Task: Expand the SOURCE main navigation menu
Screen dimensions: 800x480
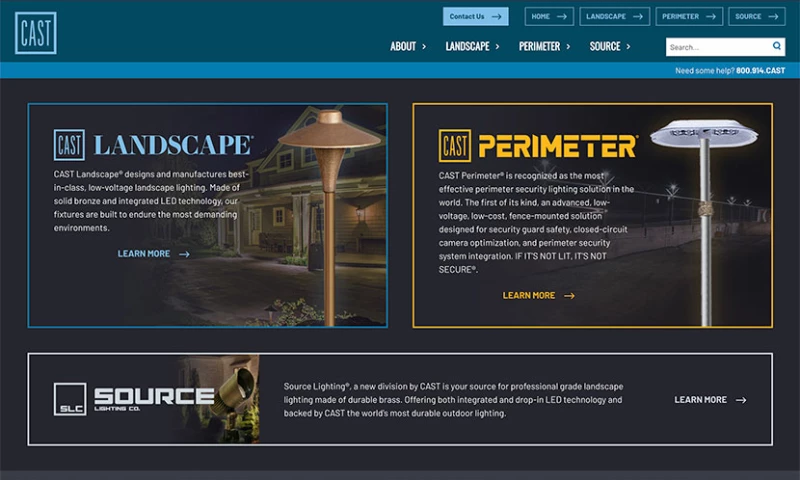Action: (610, 46)
